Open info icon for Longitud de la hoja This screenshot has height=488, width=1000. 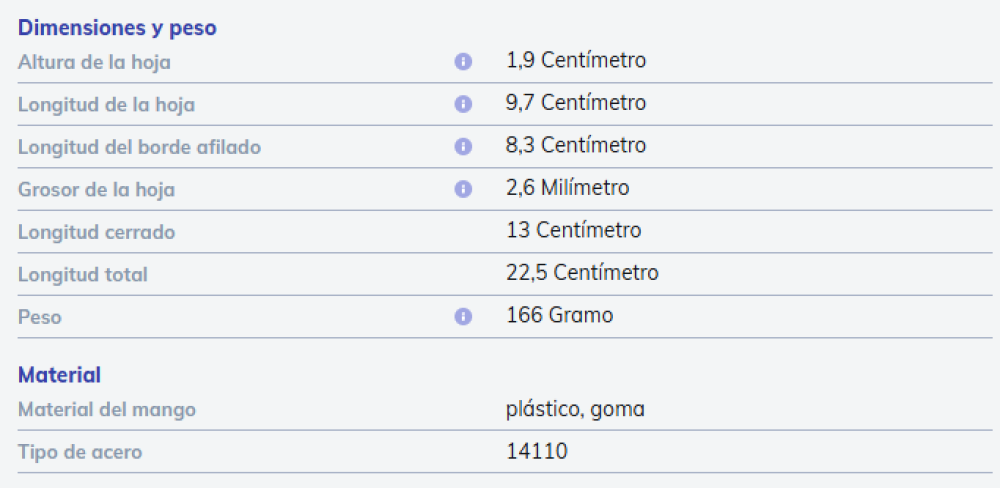(x=463, y=105)
